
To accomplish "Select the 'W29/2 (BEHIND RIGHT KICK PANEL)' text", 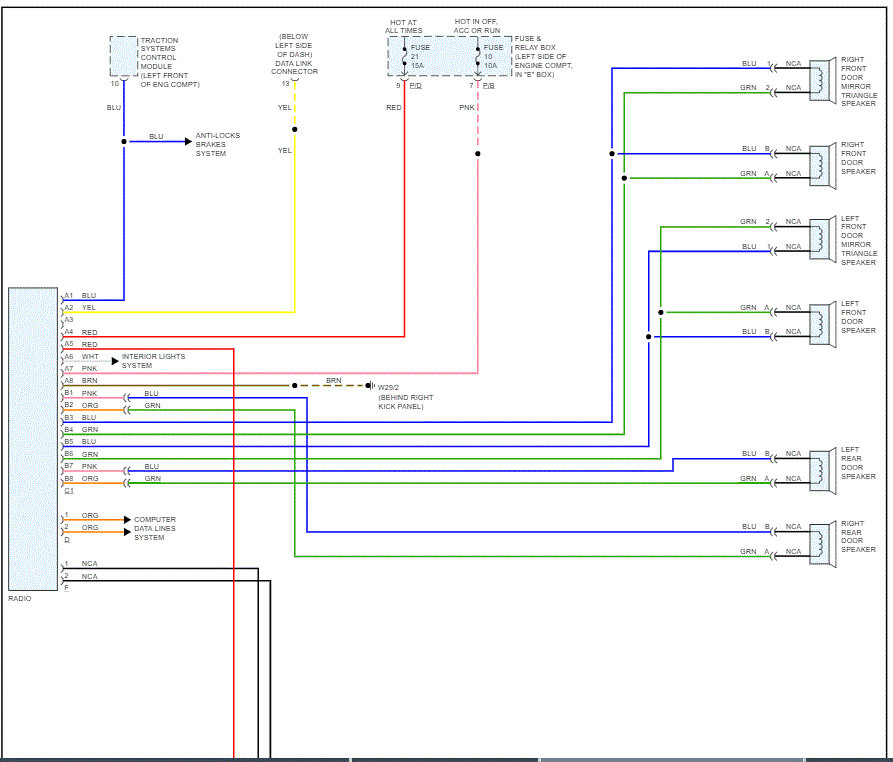I will pyautogui.click(x=405, y=397).
